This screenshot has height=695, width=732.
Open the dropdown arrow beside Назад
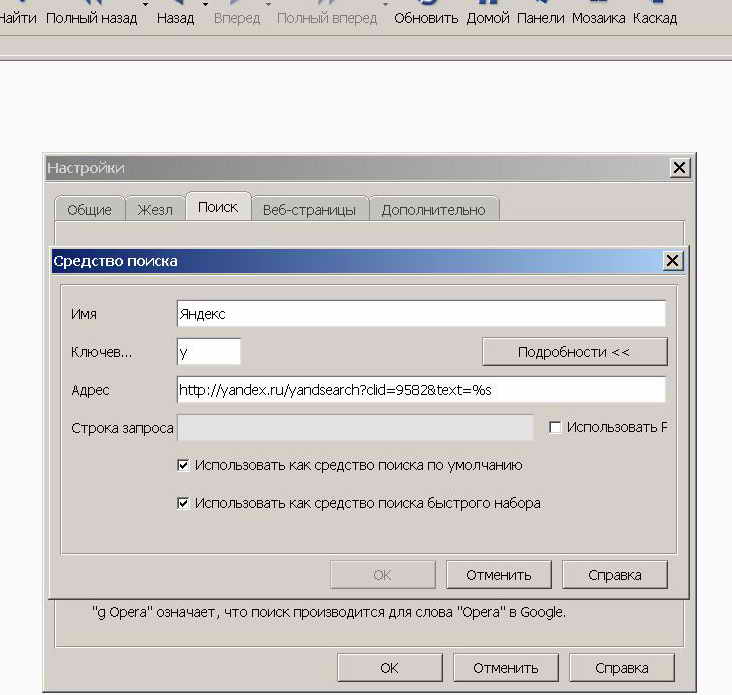pyautogui.click(x=205, y=6)
